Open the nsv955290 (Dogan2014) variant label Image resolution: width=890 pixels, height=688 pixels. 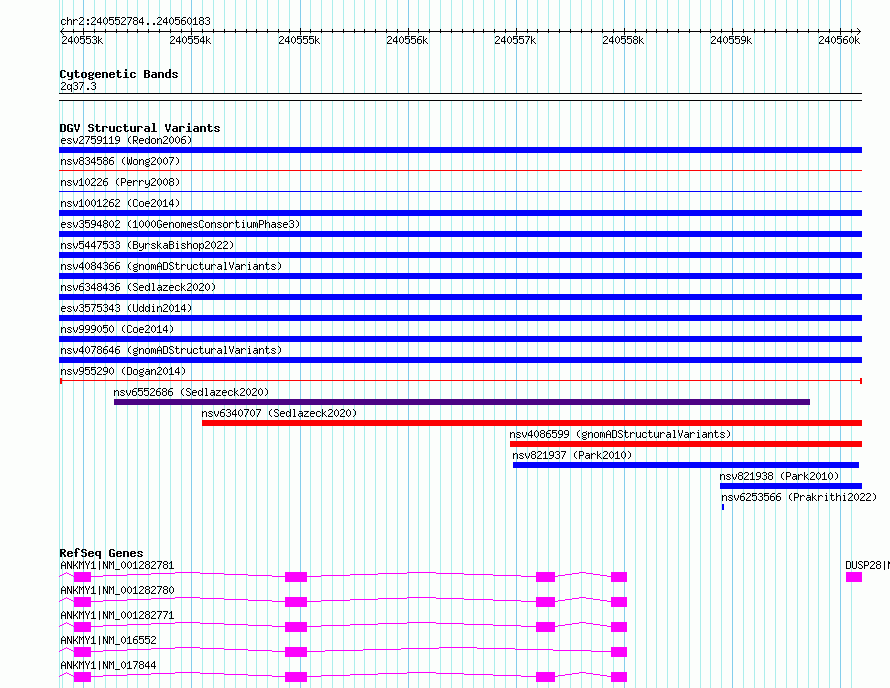click(123, 371)
